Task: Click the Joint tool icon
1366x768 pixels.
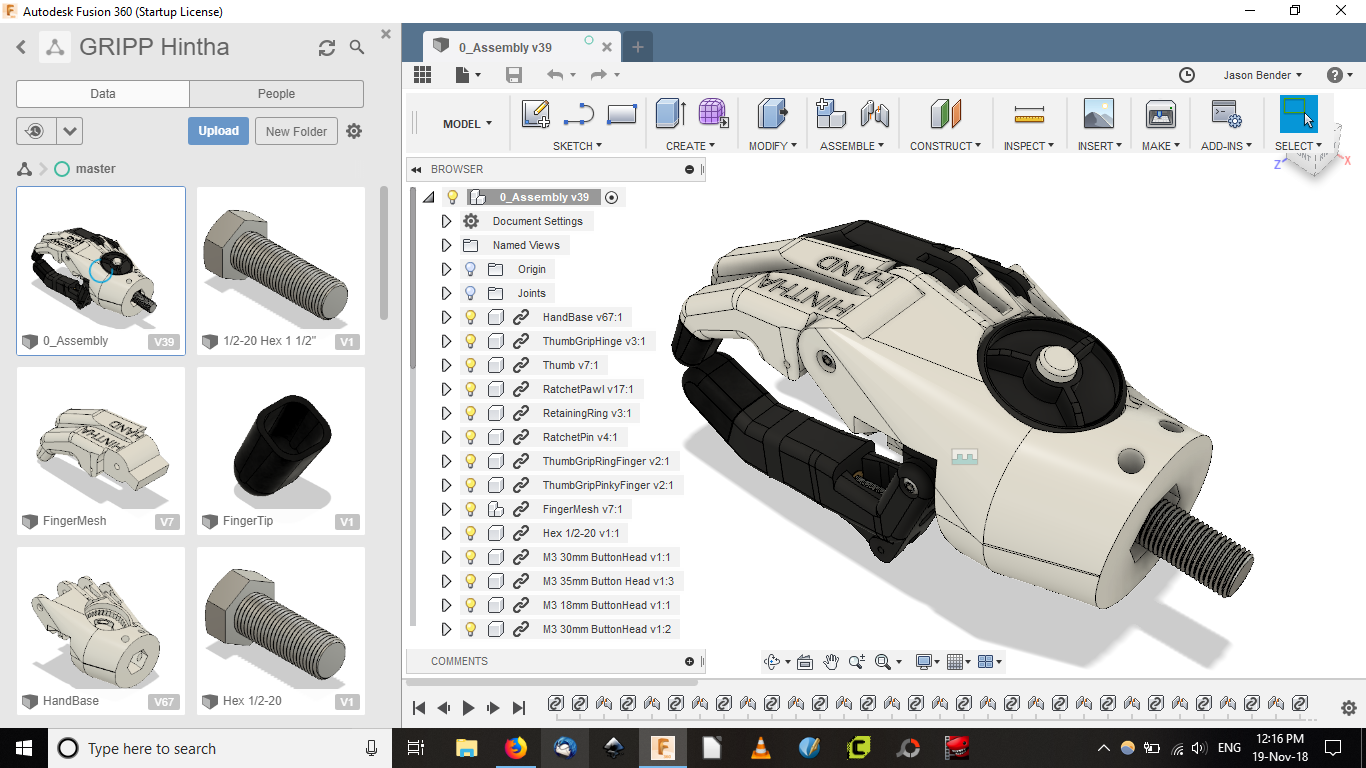Action: tap(874, 114)
